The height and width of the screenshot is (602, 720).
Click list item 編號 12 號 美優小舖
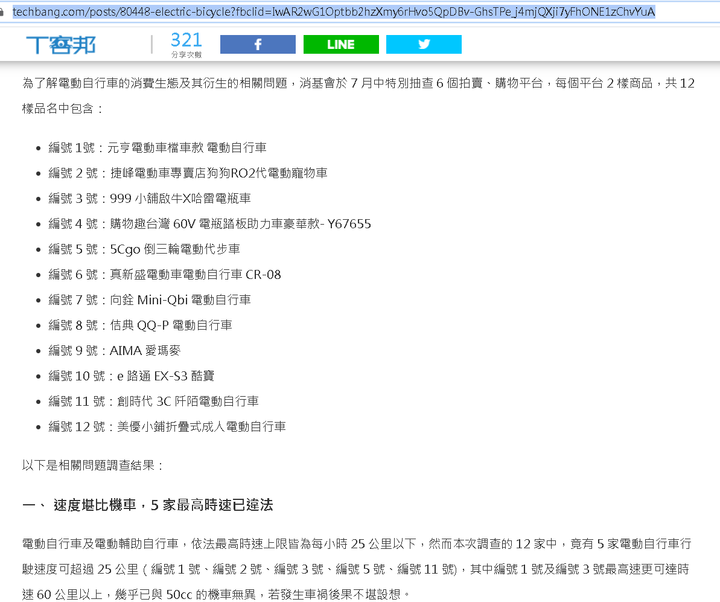pyautogui.click(x=167, y=427)
